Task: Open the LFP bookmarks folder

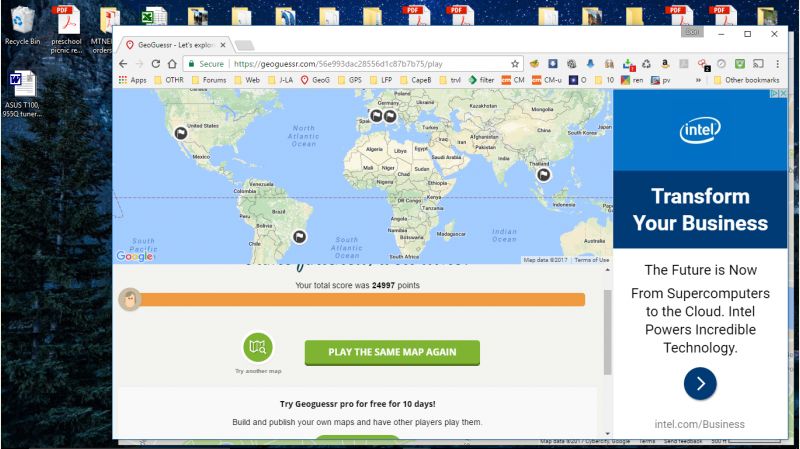Action: pyautogui.click(x=381, y=80)
